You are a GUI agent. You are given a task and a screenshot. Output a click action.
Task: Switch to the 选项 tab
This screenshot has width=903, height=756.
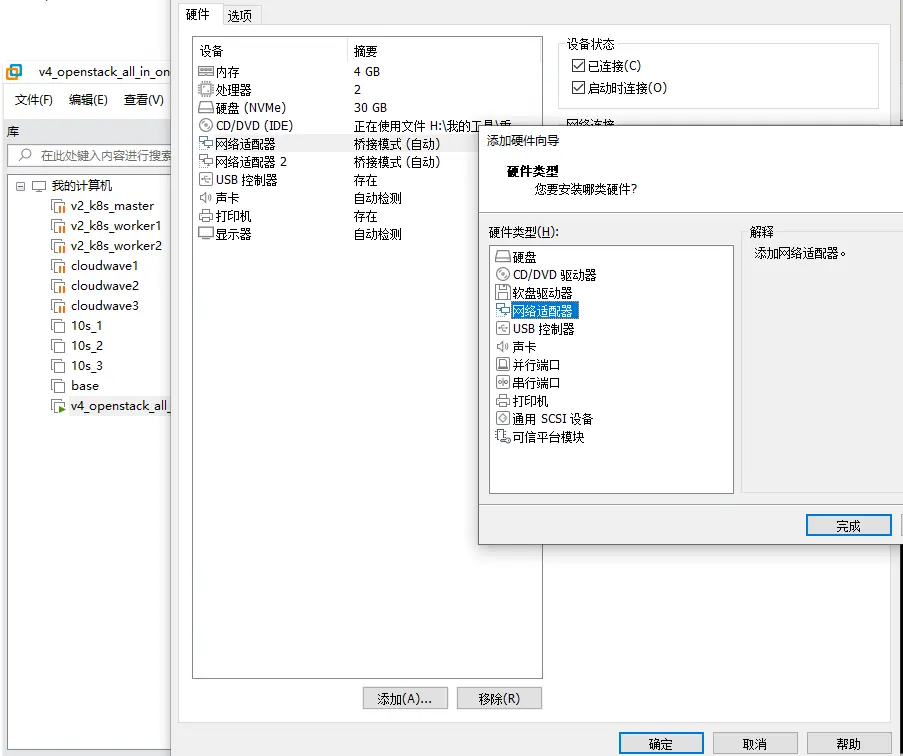(240, 15)
